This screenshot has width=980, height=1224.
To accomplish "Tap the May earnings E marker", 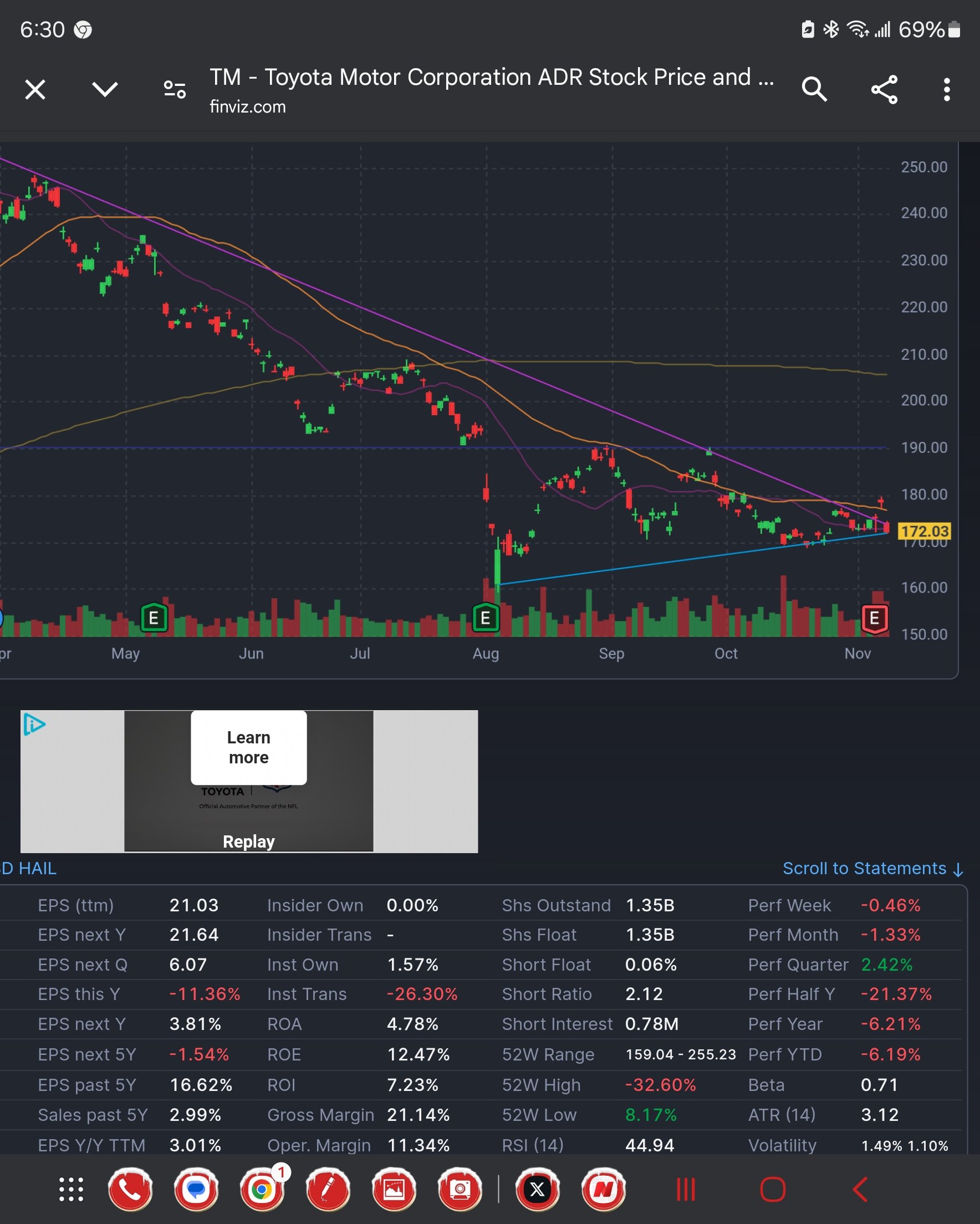I will coord(154,618).
